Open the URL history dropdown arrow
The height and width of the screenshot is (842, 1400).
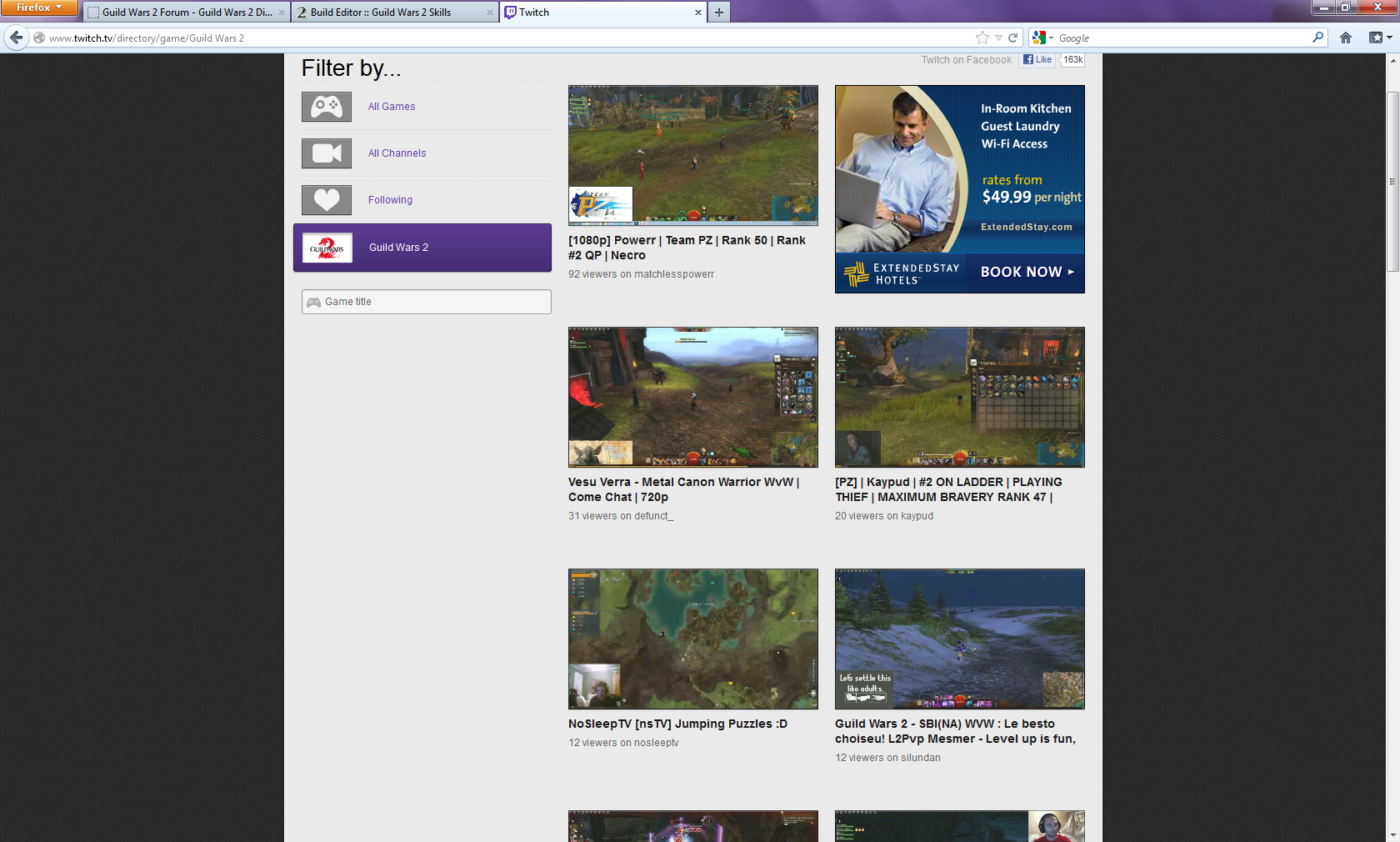tap(998, 38)
